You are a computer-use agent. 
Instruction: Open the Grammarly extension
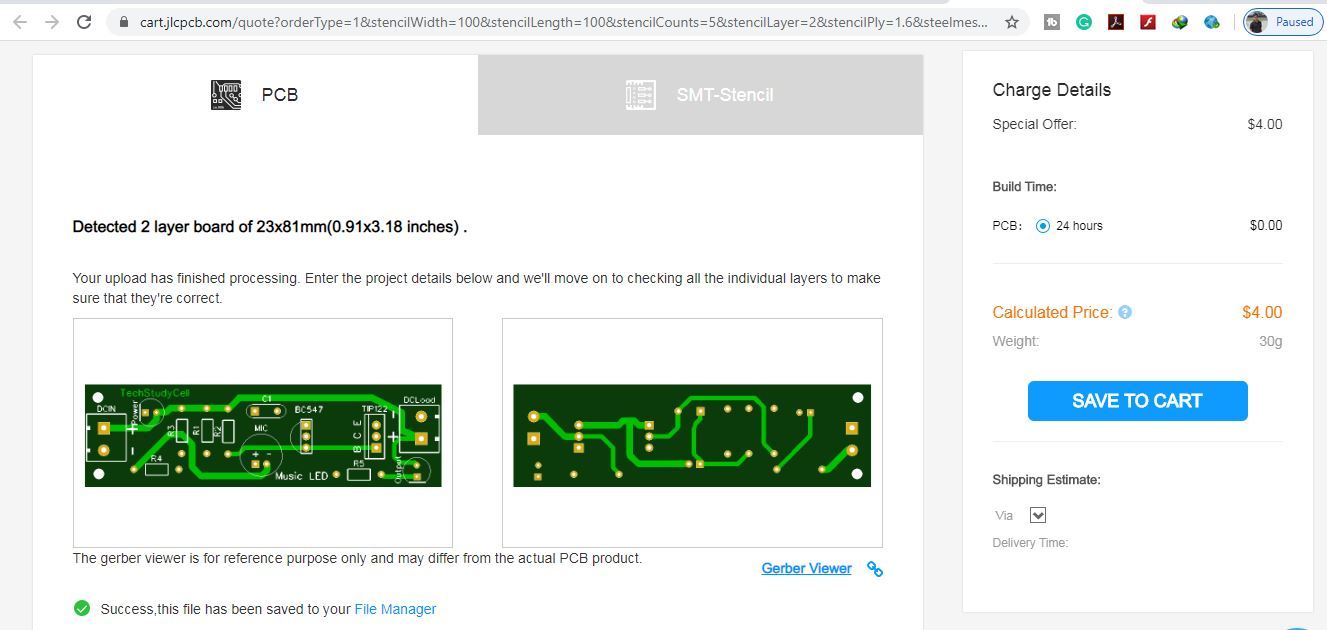click(x=1084, y=21)
